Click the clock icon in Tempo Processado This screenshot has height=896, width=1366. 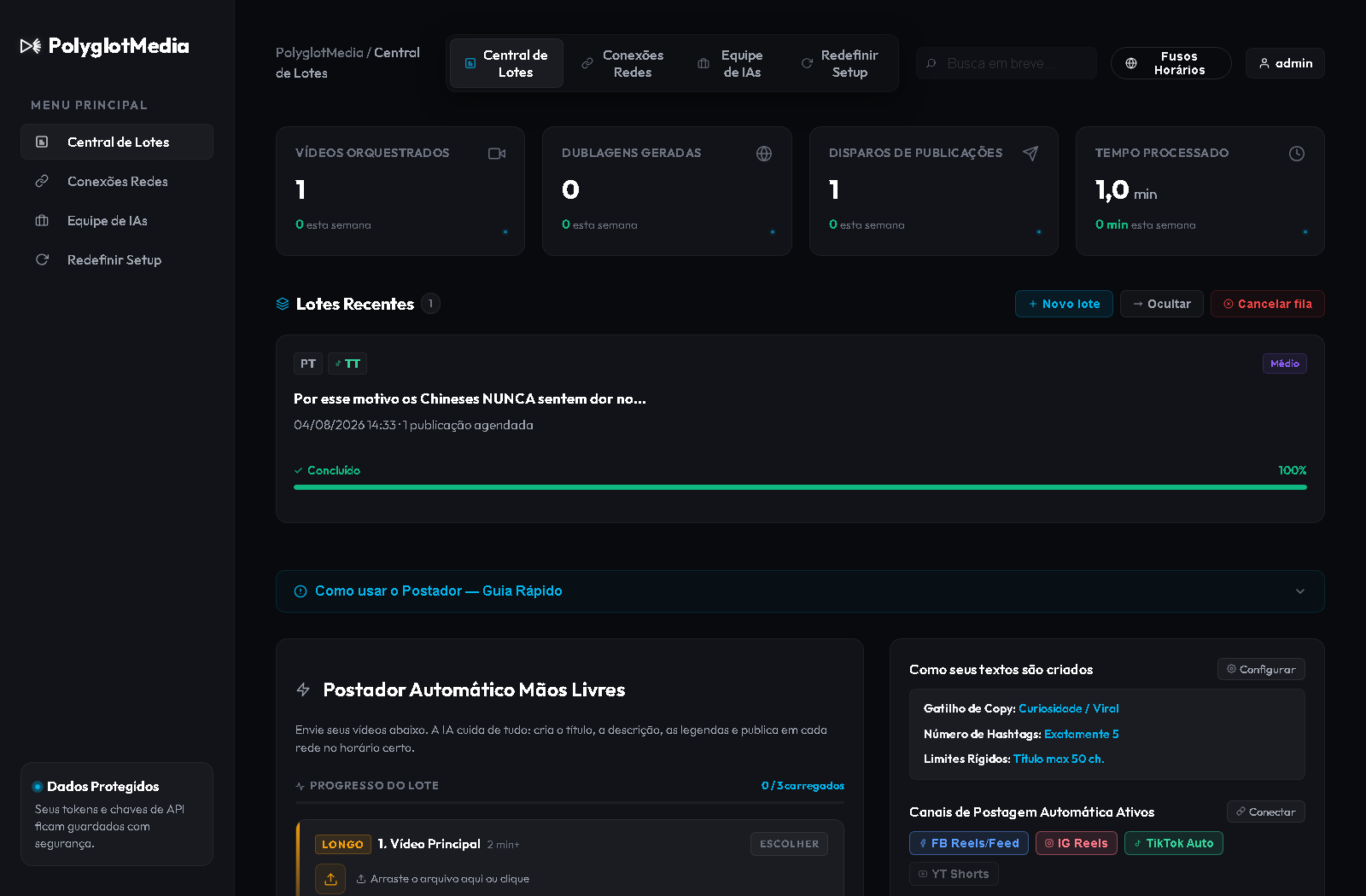1297,154
